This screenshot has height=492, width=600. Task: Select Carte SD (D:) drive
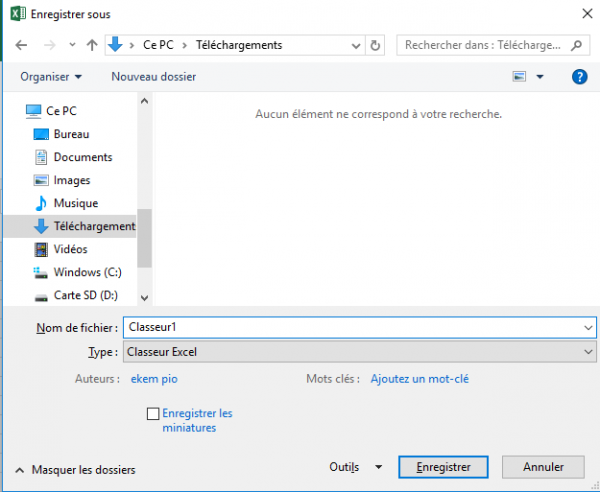point(86,295)
